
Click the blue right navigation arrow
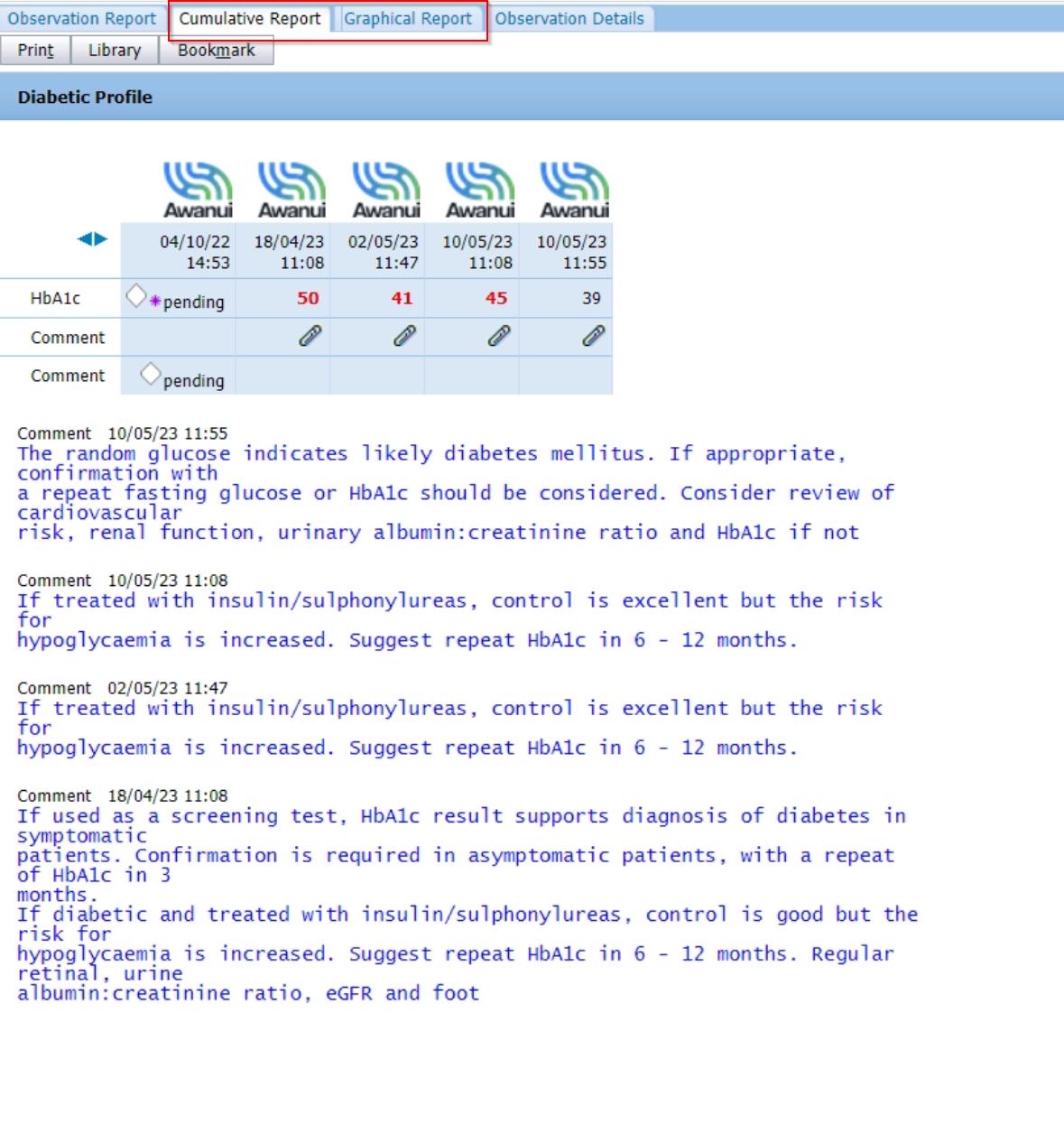click(x=100, y=239)
